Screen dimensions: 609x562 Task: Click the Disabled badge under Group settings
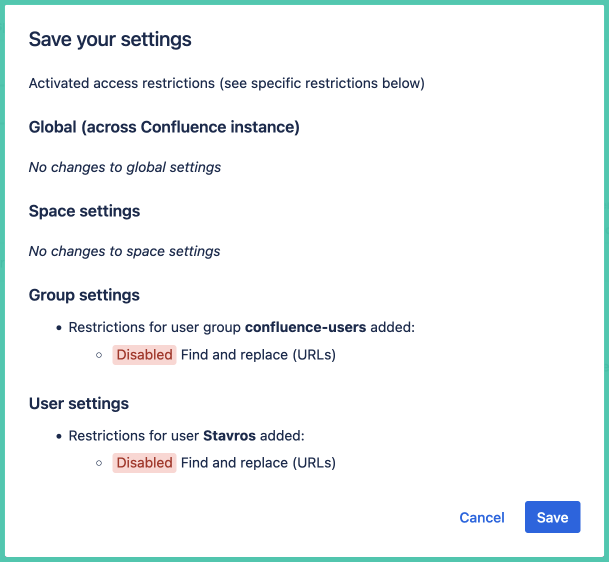coord(144,354)
